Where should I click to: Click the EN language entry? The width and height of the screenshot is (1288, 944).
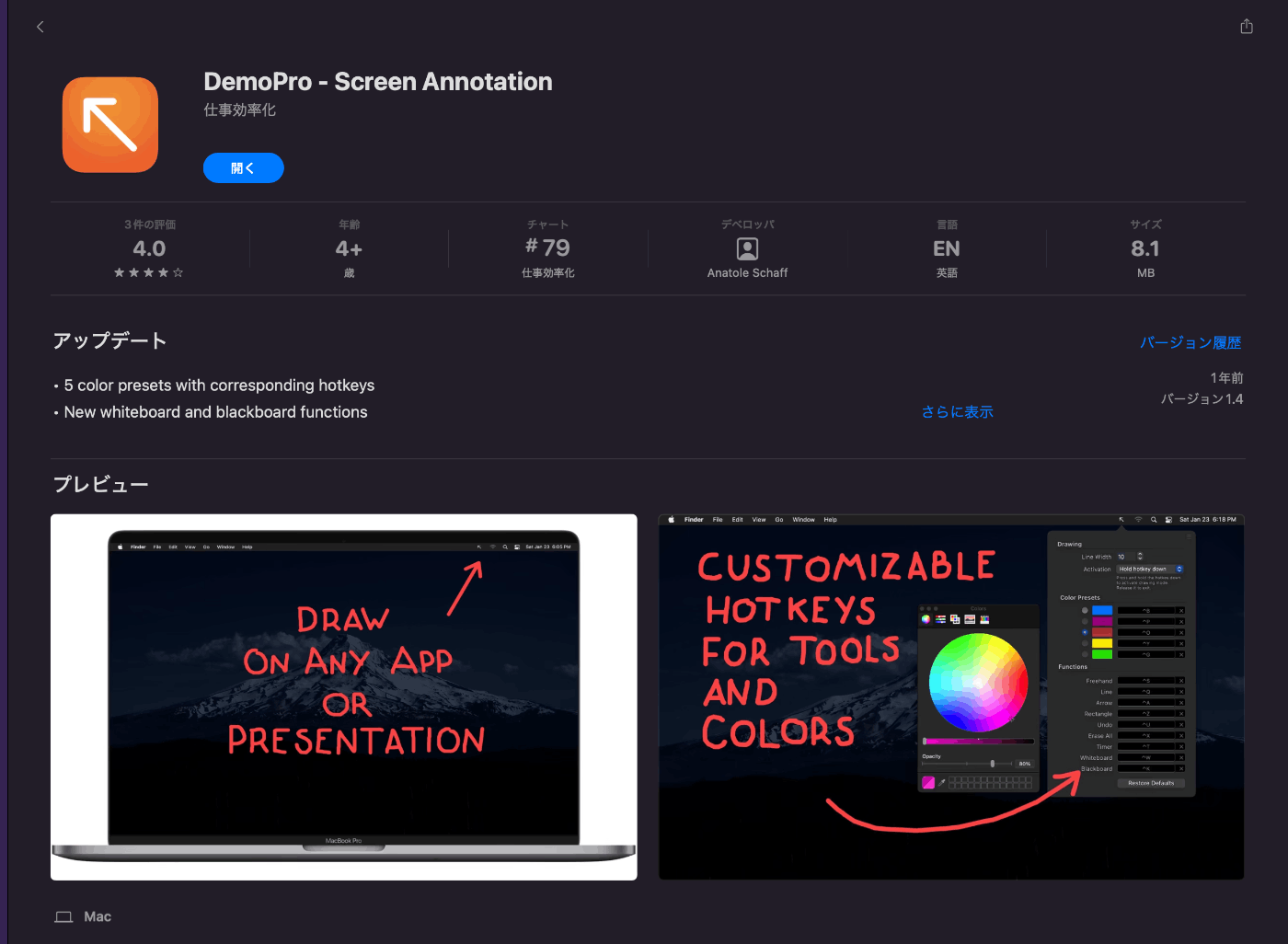(x=947, y=248)
